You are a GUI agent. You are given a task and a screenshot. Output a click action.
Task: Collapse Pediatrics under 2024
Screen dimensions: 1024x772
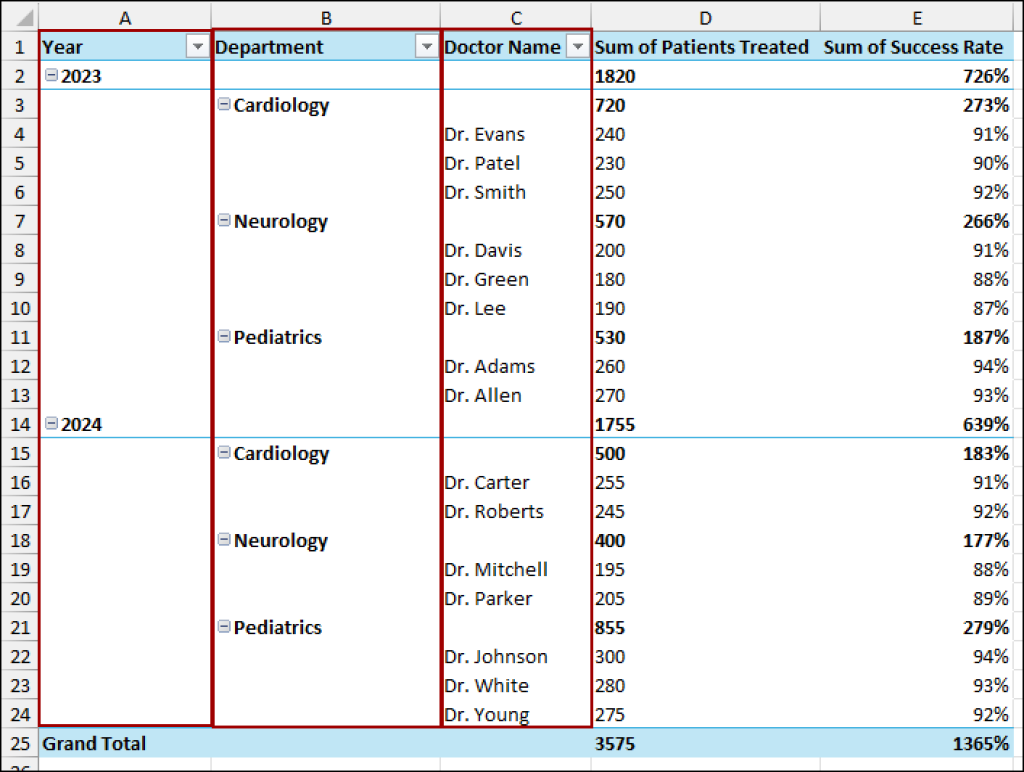click(224, 627)
